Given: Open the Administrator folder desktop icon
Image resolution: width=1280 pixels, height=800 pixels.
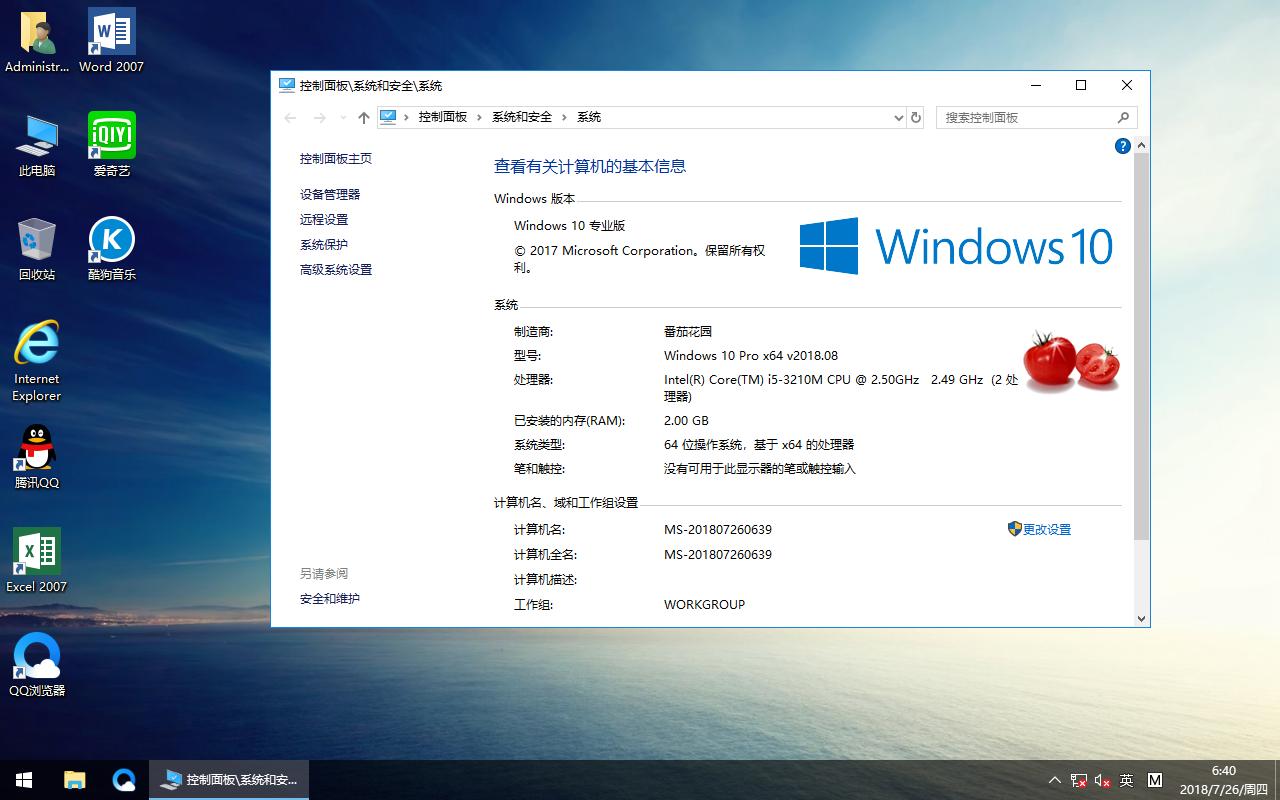Looking at the screenshot, I should [37, 42].
